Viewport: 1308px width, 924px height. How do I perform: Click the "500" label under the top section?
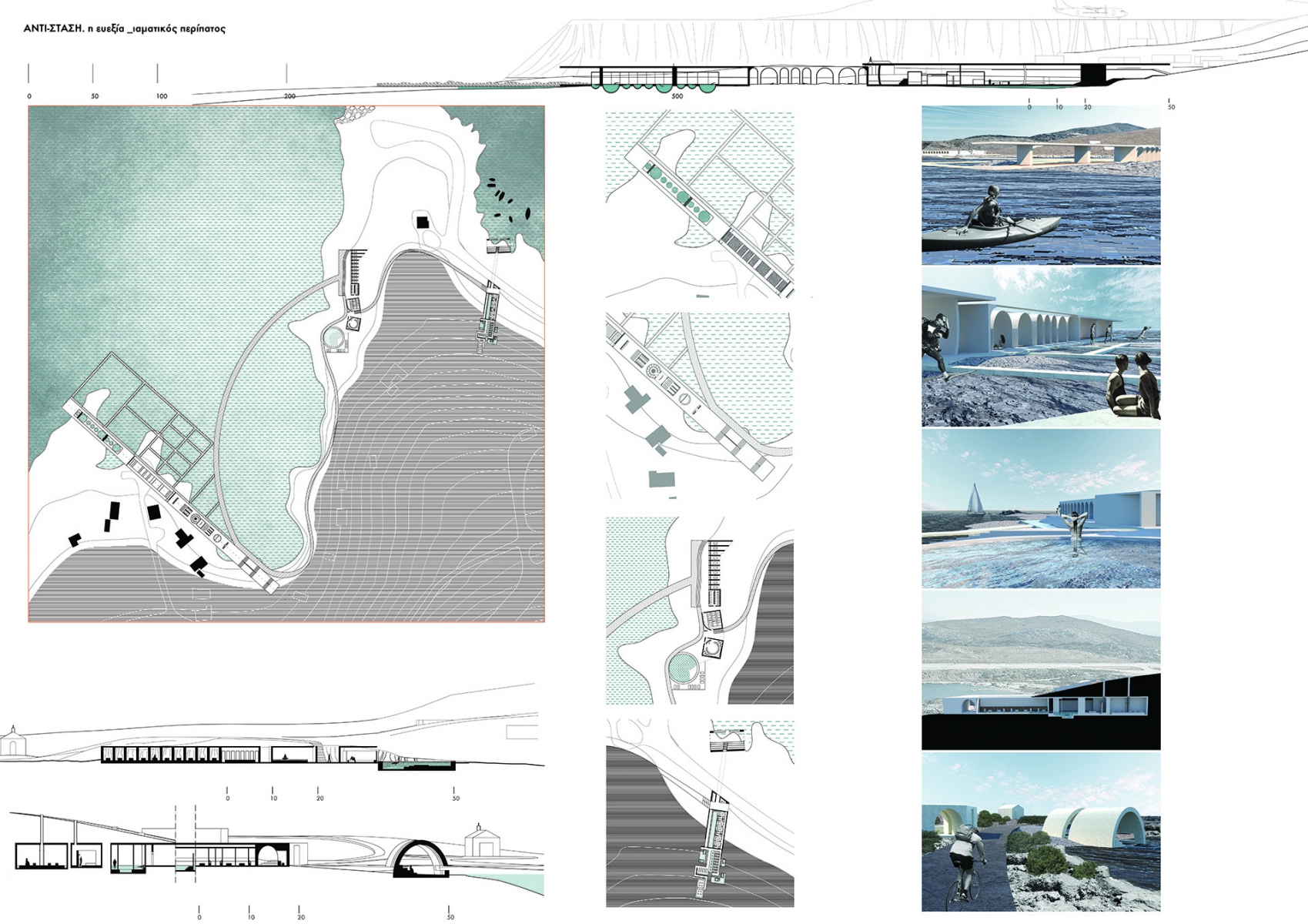(677, 96)
